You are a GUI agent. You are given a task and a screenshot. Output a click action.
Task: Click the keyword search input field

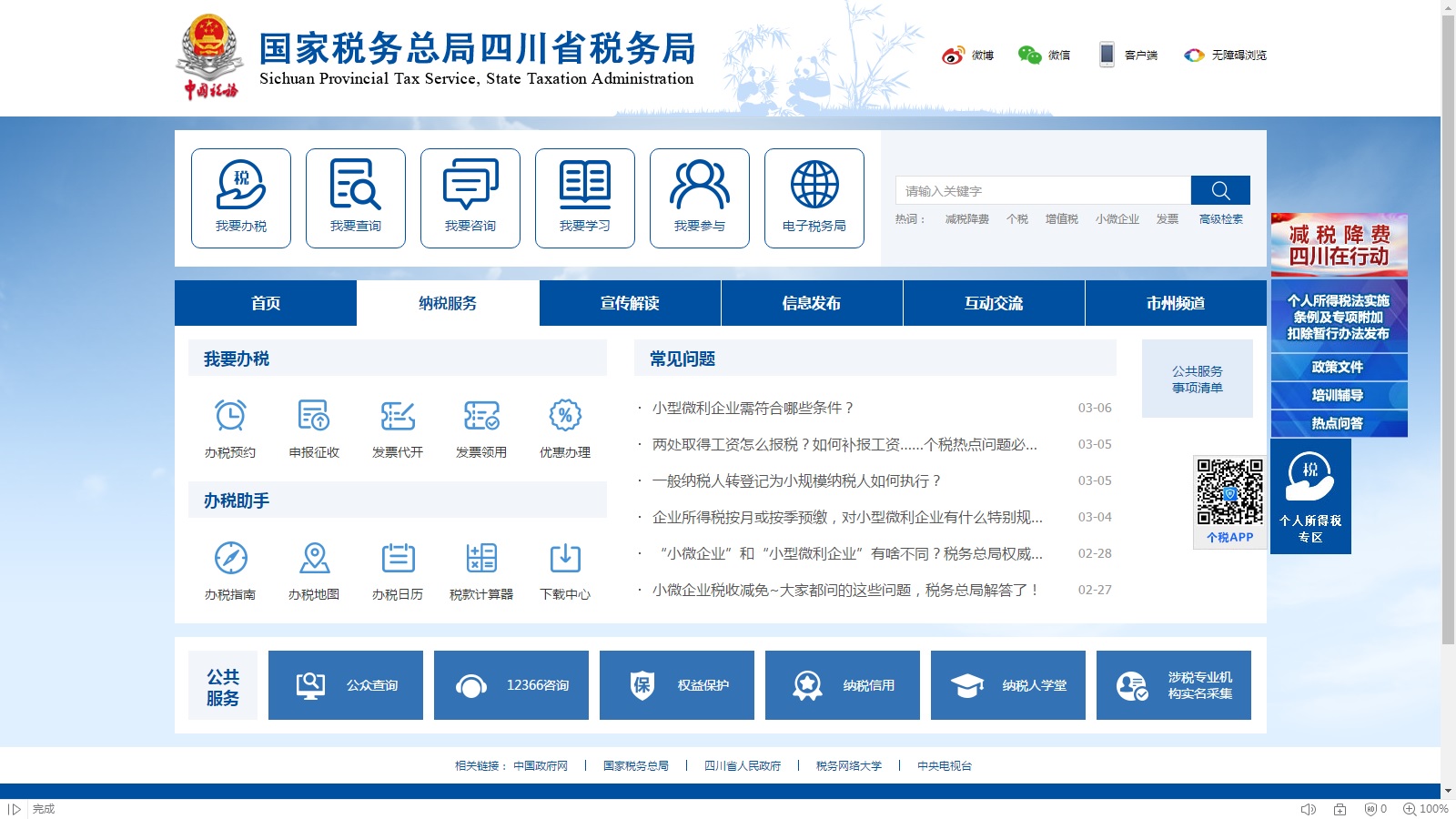tap(1043, 190)
